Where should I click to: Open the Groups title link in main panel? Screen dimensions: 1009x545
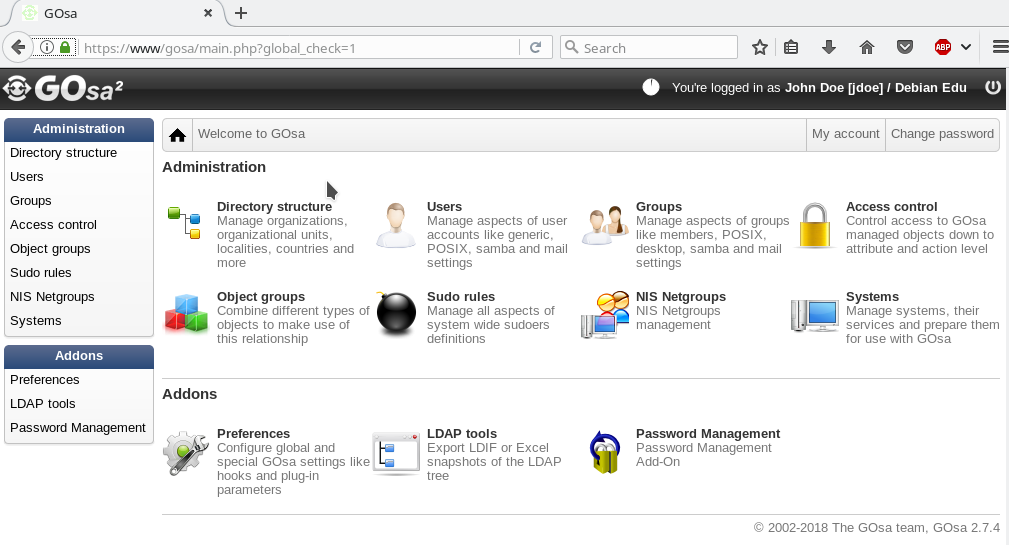point(659,207)
